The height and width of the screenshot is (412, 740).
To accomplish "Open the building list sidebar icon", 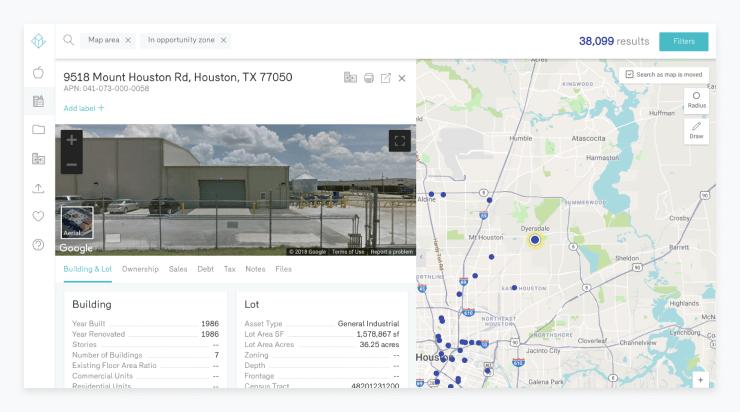I will [38, 101].
